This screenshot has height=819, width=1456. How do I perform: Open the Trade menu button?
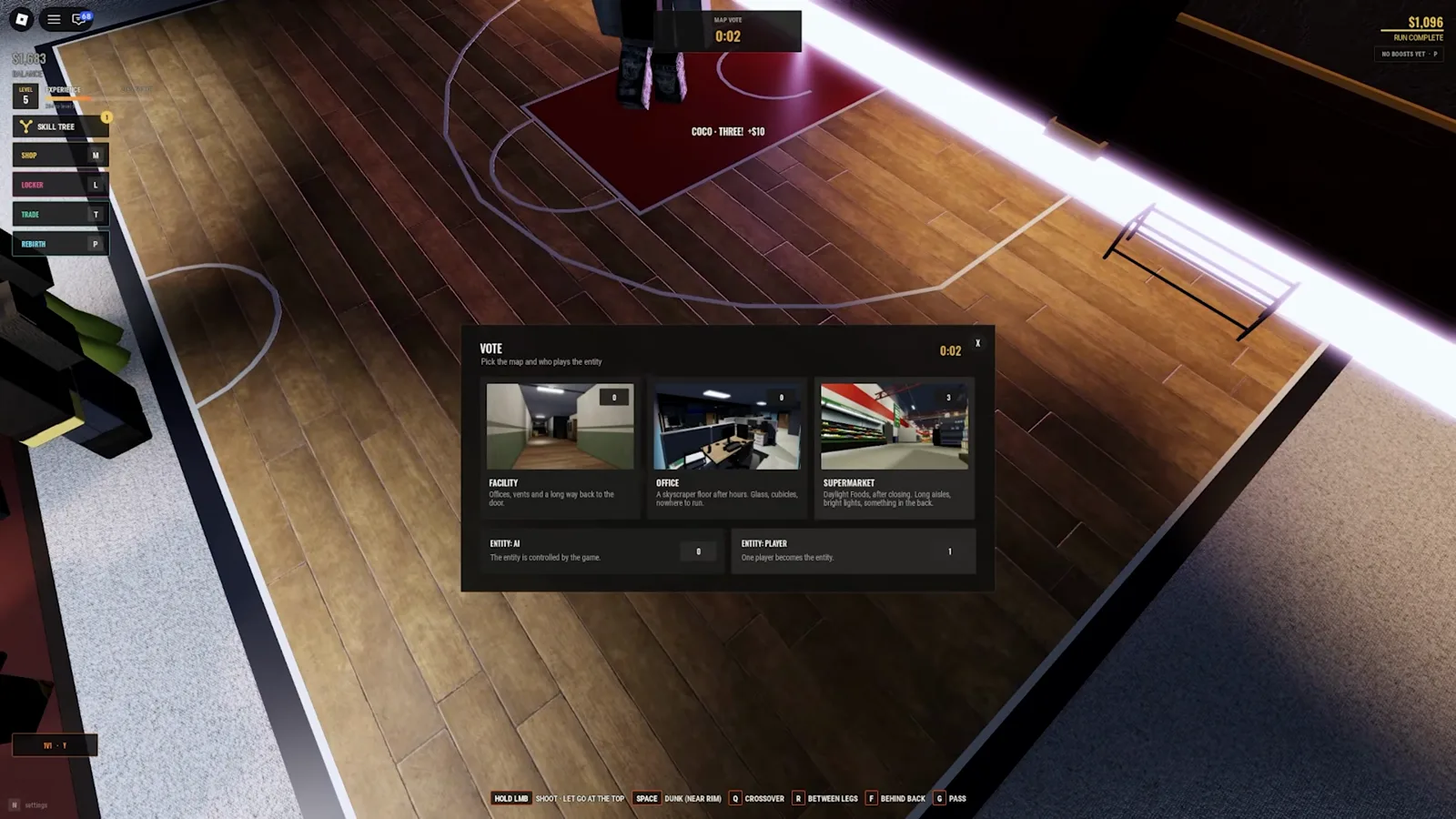pyautogui.click(x=61, y=215)
